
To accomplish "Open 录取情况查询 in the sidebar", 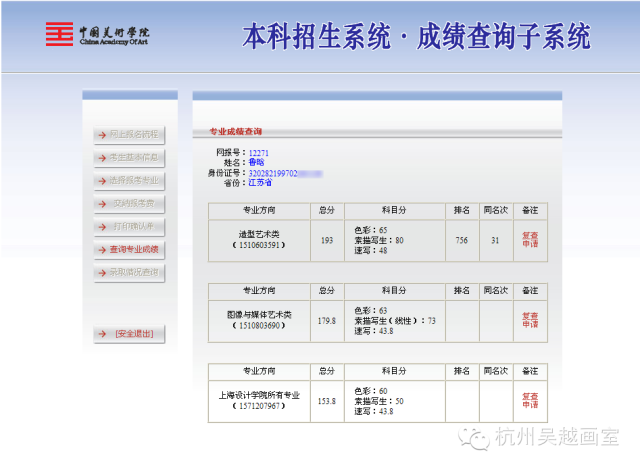I will 133,272.
